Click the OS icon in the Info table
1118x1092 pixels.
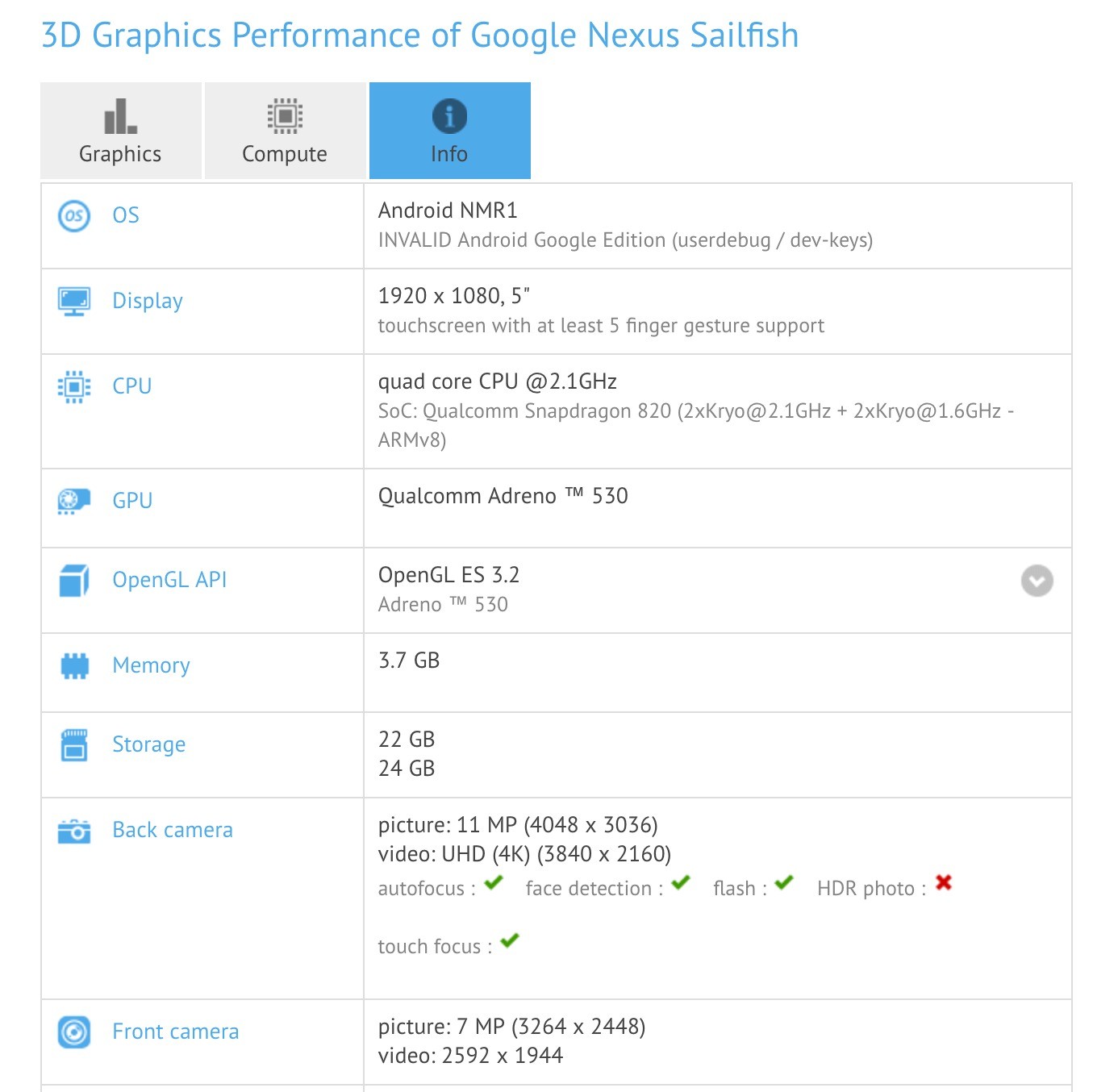coord(73,214)
